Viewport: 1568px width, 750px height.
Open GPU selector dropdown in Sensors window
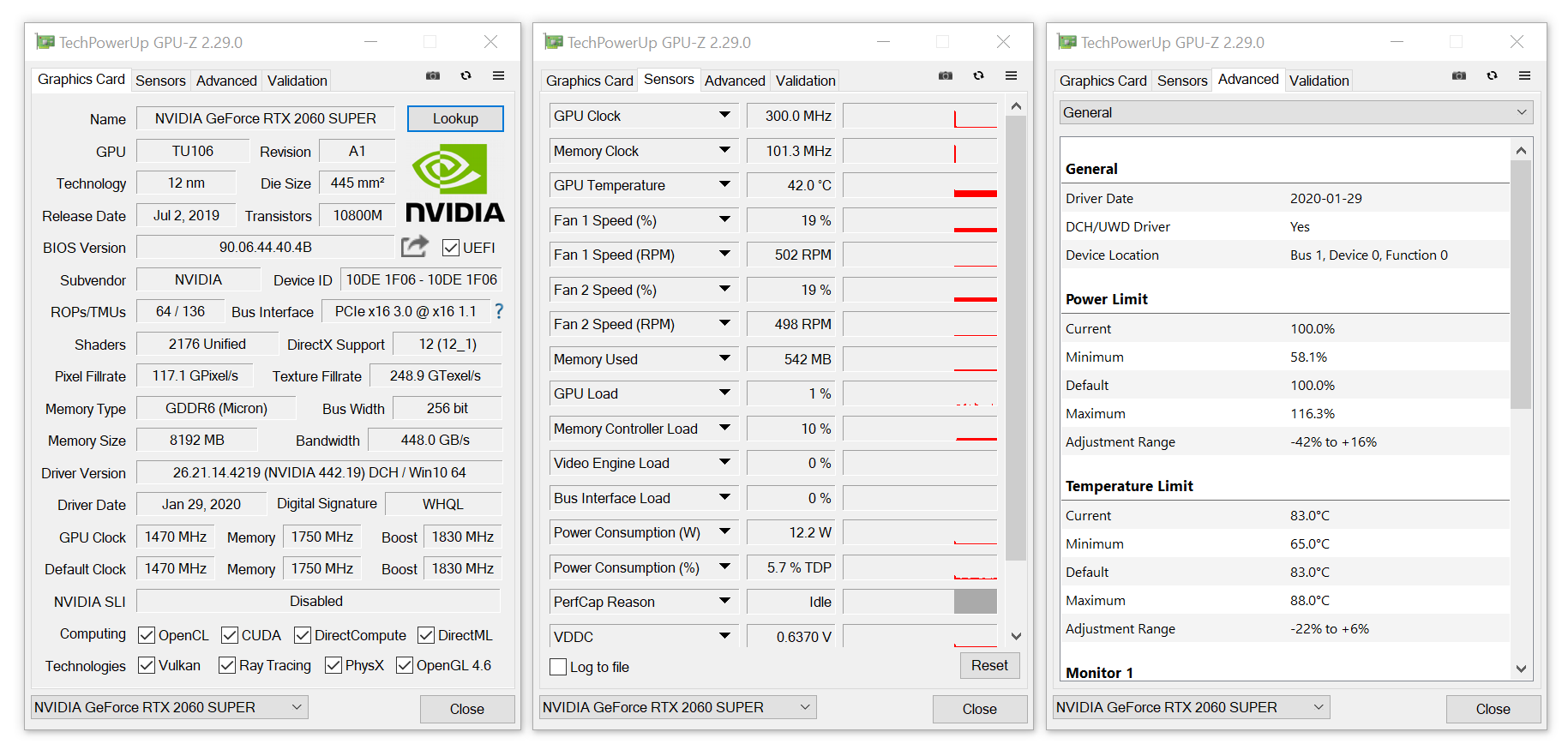coord(678,707)
